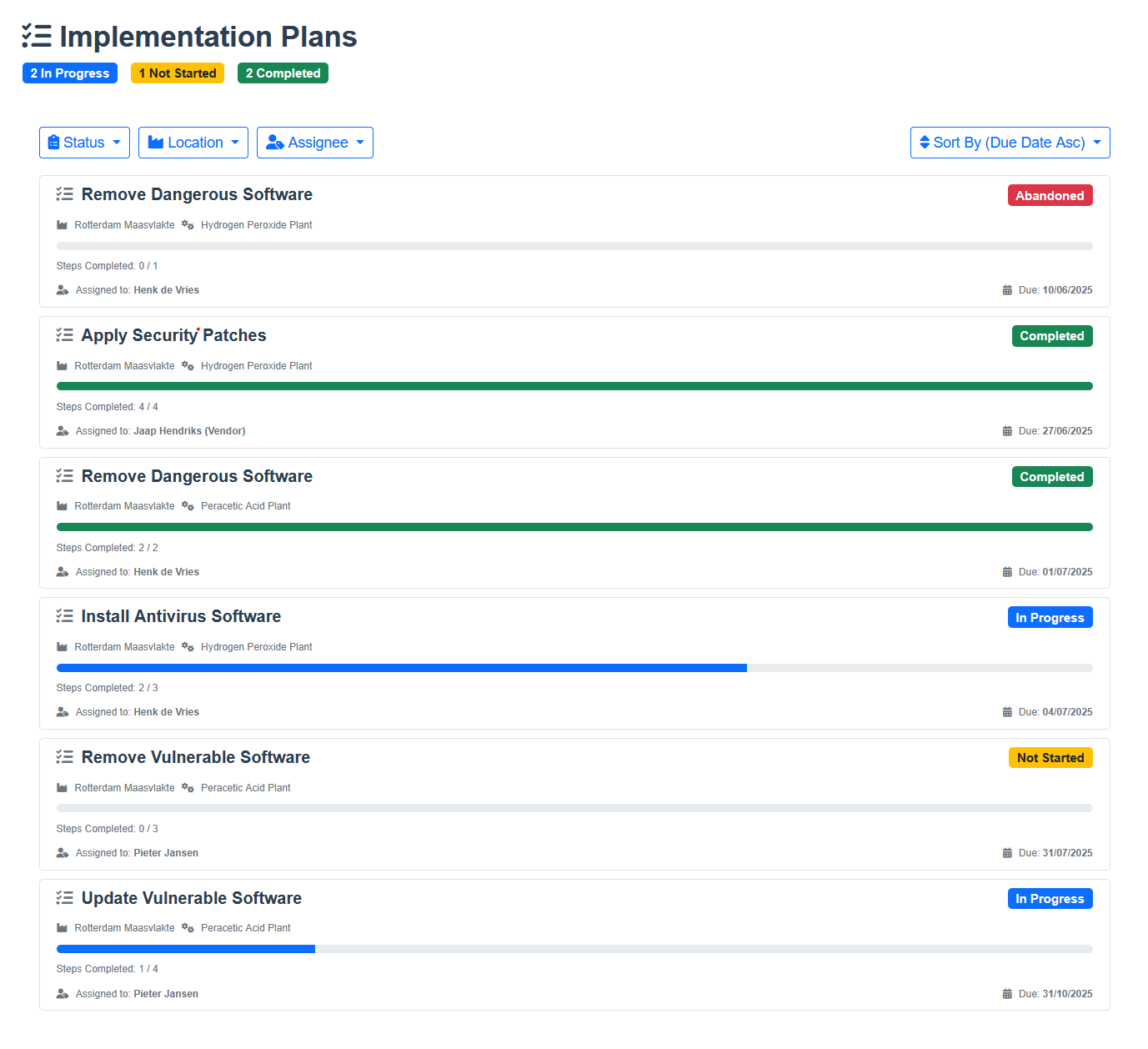Click the checklist icon next to Apply Security Patches

[64, 335]
